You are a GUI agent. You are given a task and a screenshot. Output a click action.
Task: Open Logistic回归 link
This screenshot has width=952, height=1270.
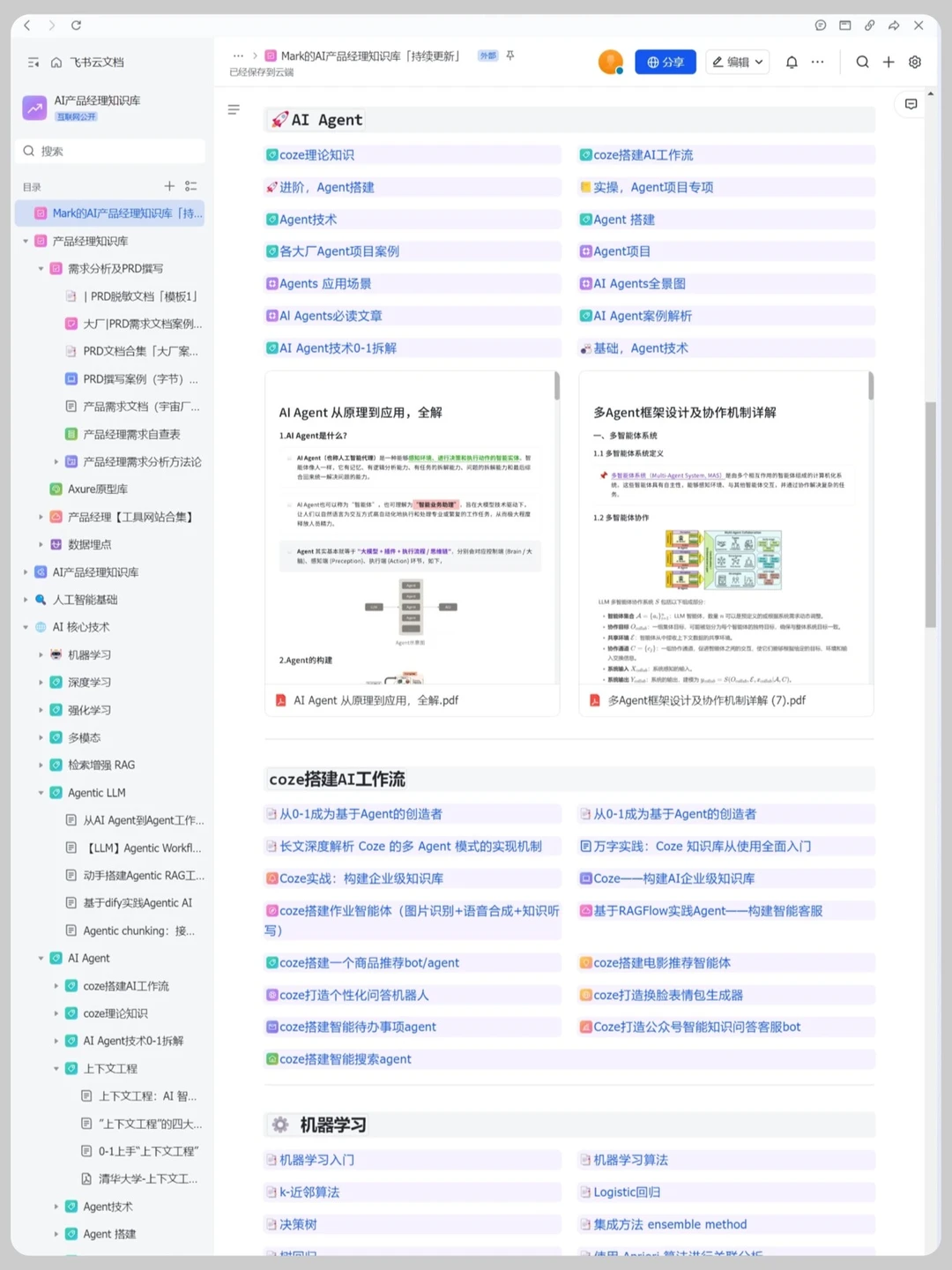click(x=627, y=1192)
